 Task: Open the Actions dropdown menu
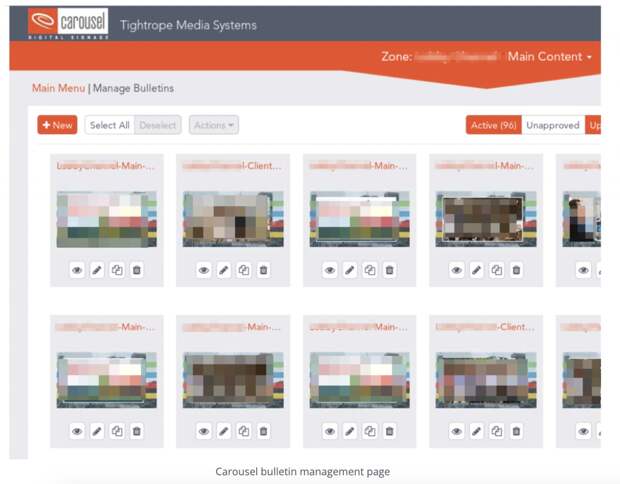click(214, 125)
